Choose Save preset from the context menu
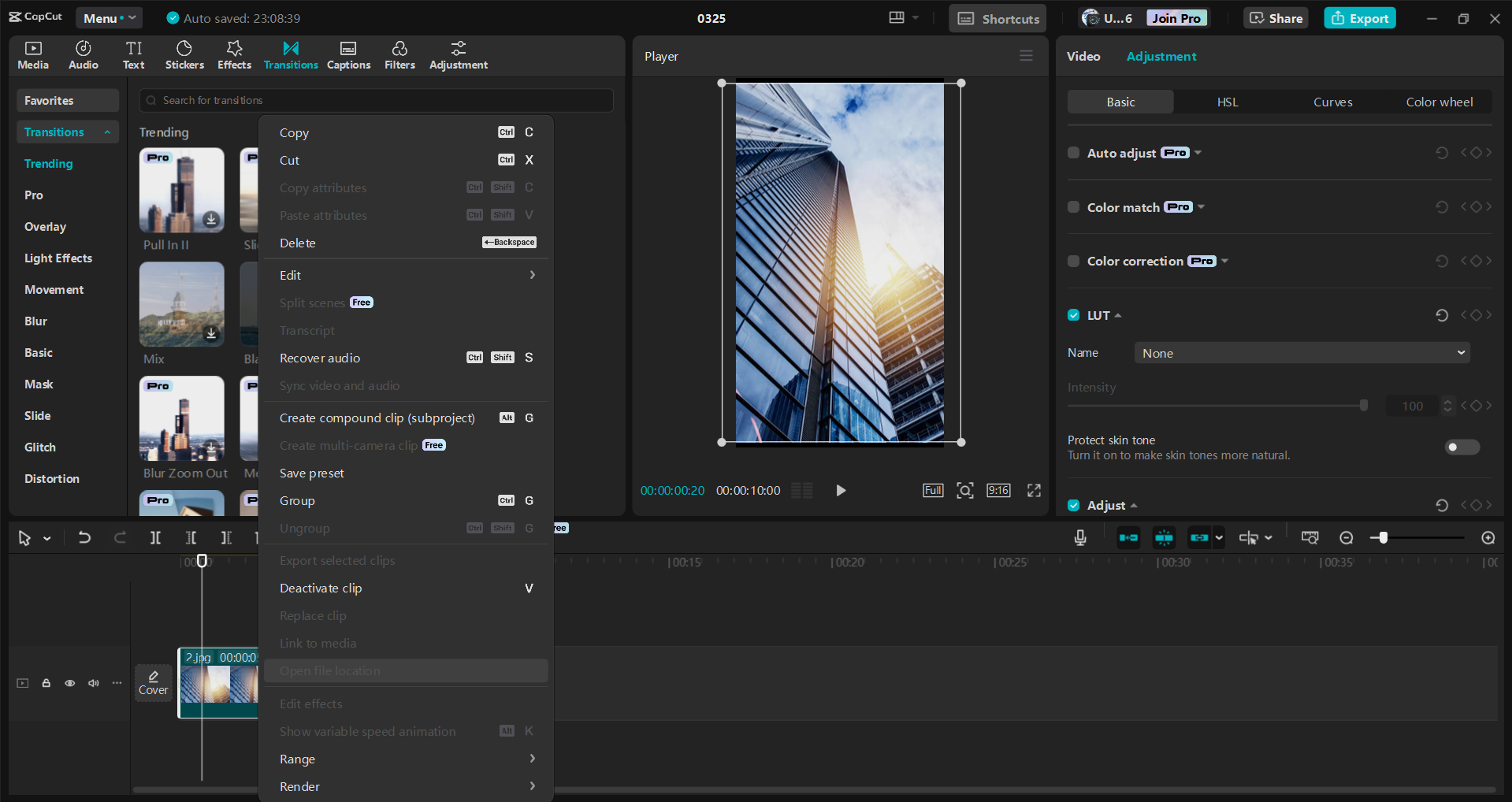 (x=312, y=473)
